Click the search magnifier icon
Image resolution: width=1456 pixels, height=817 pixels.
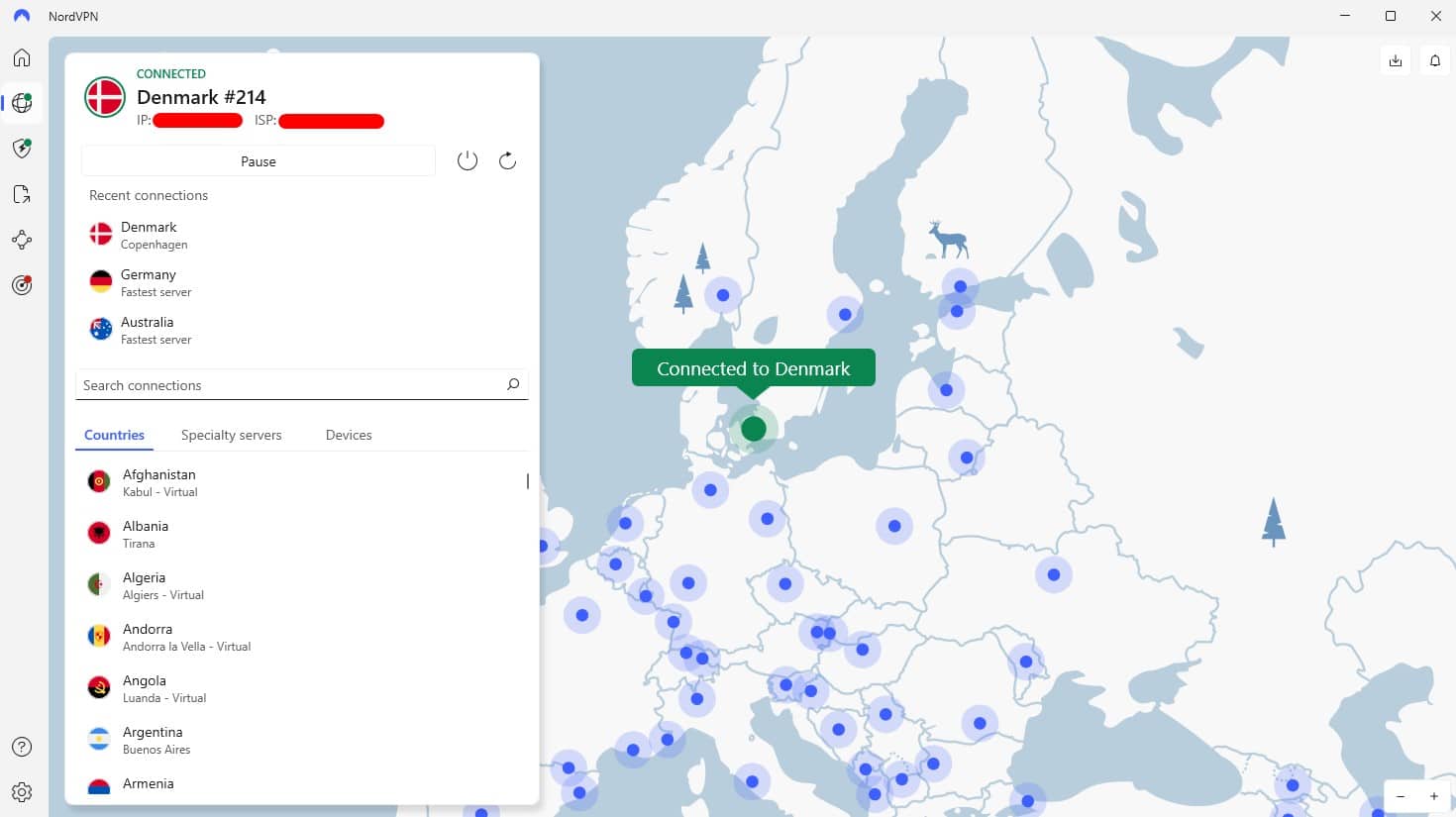tap(513, 384)
